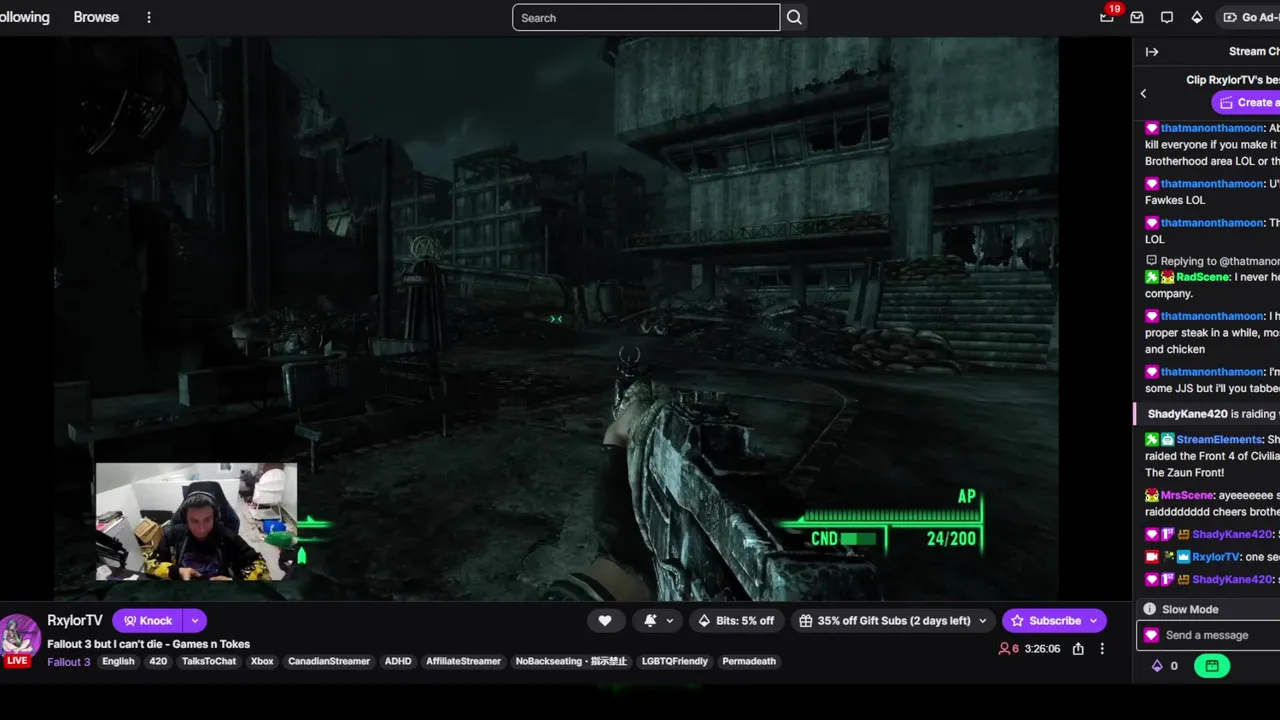Focus the Search input field
1280x720 pixels.
click(646, 17)
